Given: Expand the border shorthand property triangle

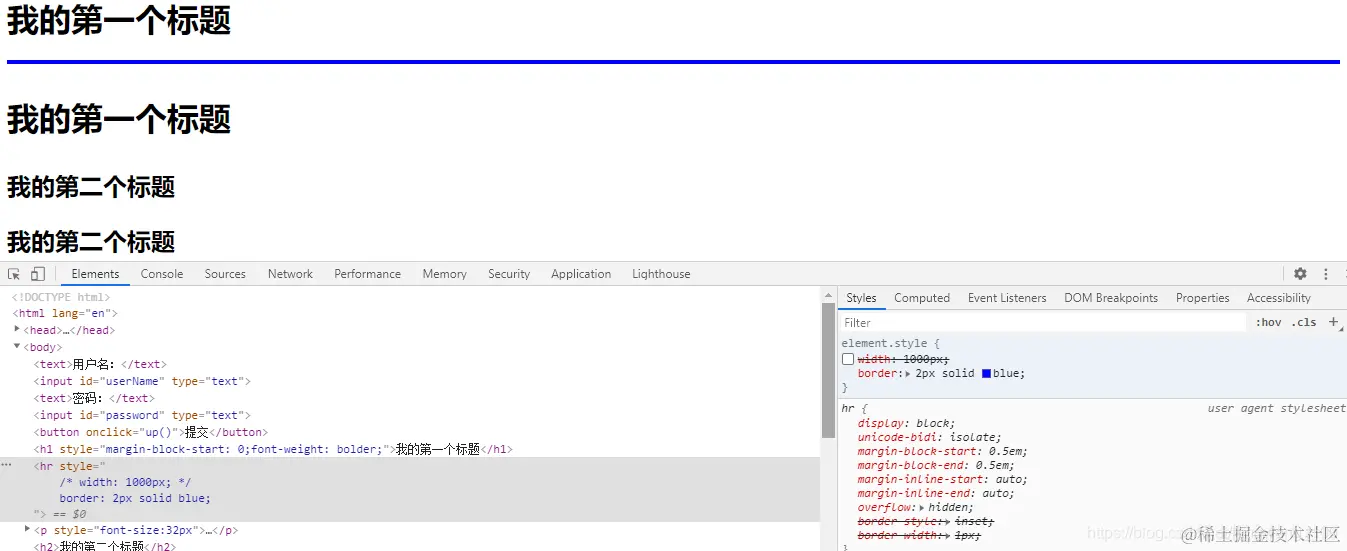Looking at the screenshot, I should click(x=908, y=373).
